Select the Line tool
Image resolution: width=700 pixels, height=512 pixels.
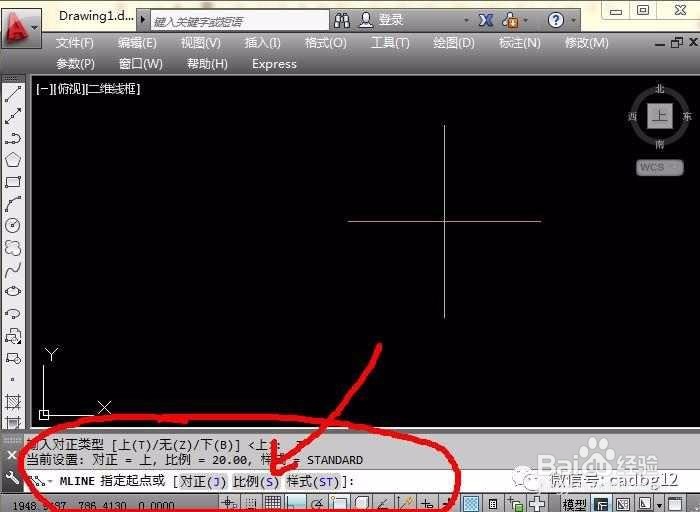(x=13, y=94)
